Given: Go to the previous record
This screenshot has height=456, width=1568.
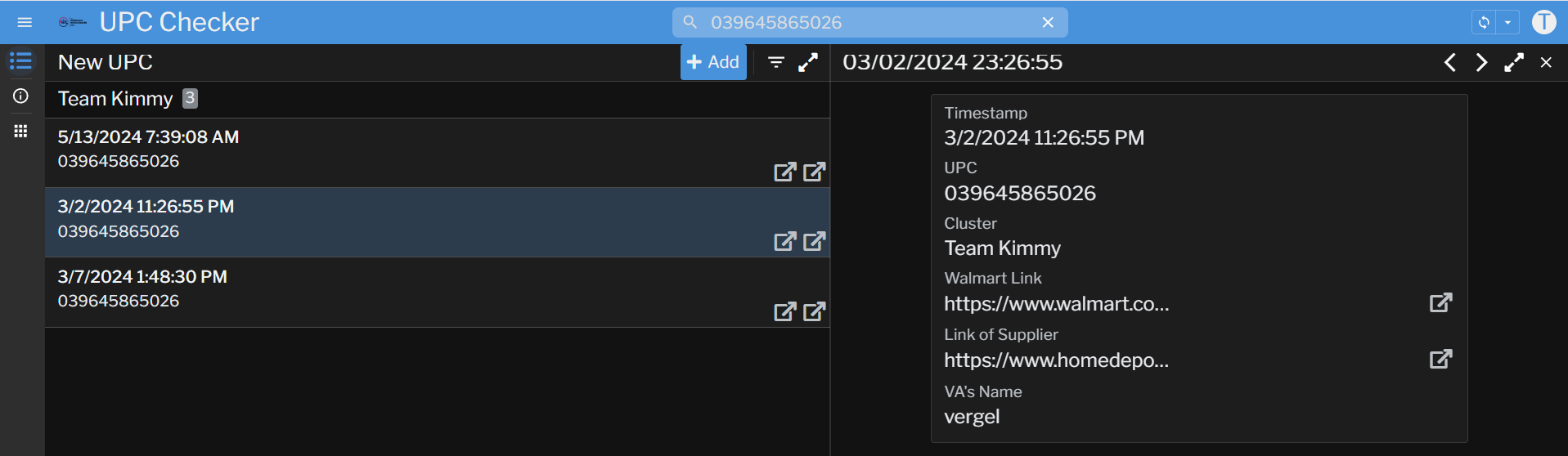Looking at the screenshot, I should click(1449, 62).
